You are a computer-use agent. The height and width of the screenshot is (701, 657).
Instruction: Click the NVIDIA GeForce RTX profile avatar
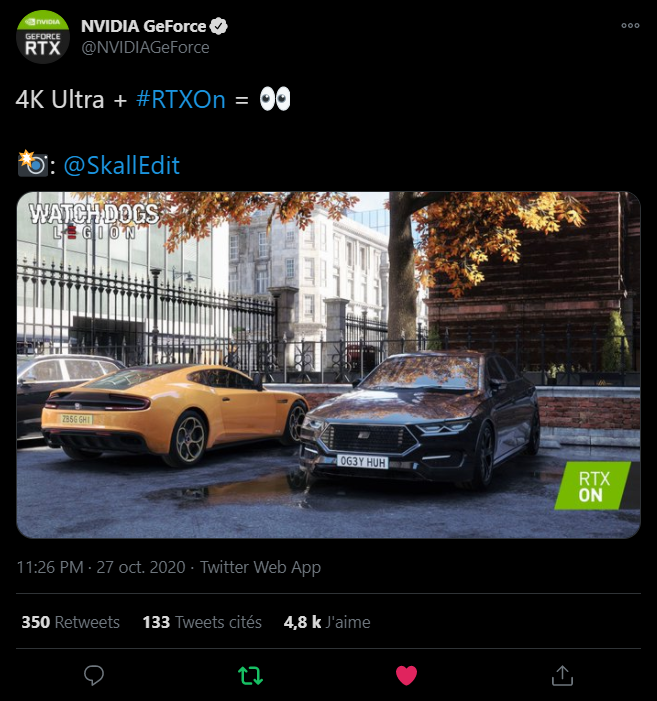click(42, 37)
